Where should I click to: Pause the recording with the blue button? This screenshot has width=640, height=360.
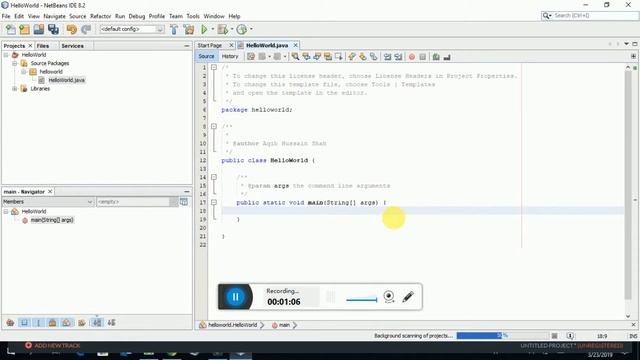pyautogui.click(x=236, y=297)
